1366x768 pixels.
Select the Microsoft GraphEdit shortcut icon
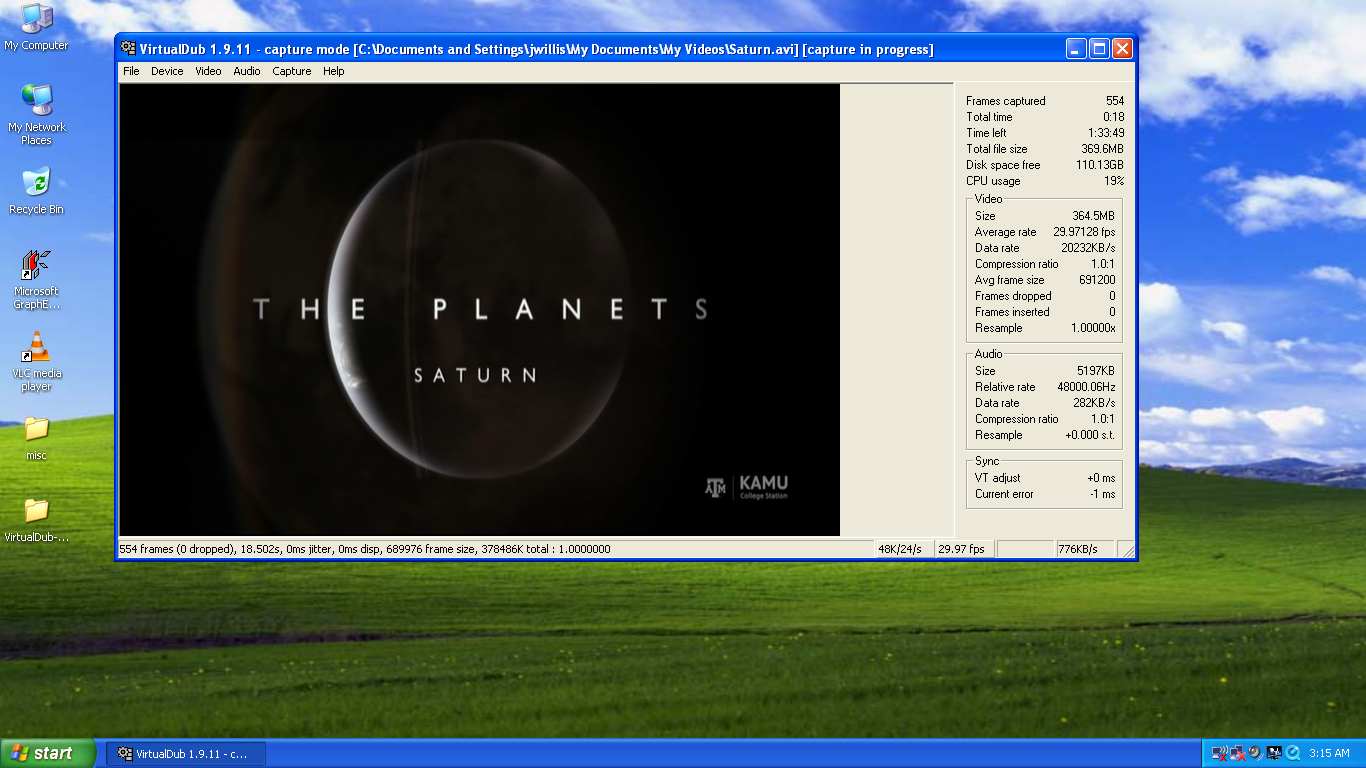click(x=36, y=280)
